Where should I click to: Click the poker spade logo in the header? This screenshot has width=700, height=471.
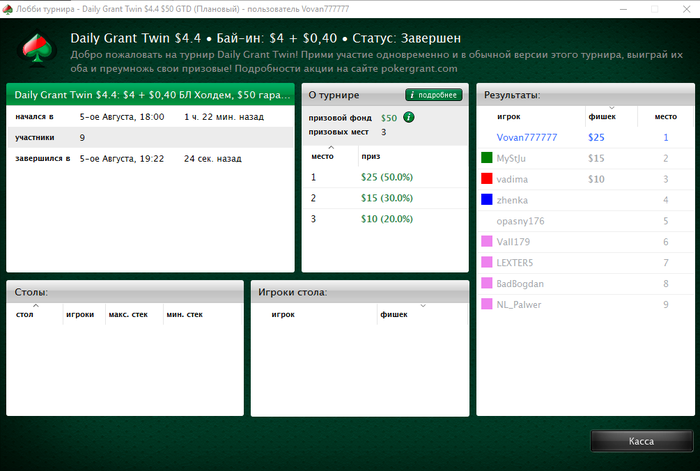[37, 49]
